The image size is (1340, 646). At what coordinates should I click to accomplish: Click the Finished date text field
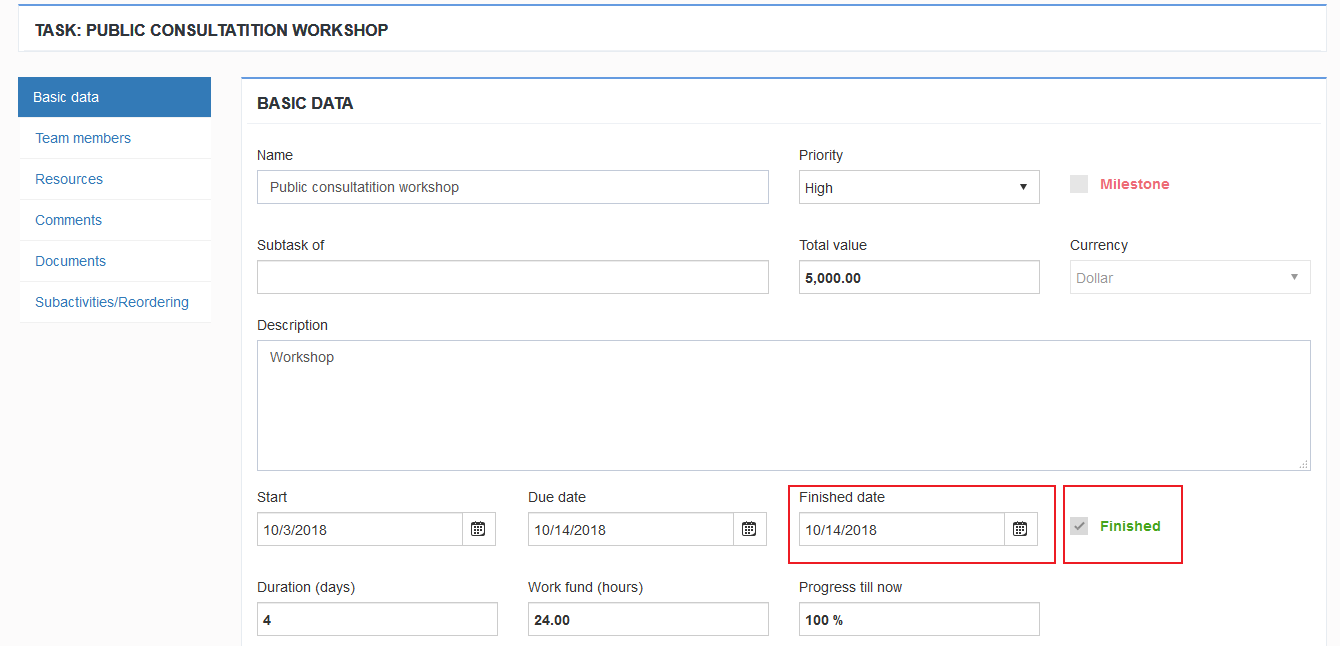click(x=902, y=529)
